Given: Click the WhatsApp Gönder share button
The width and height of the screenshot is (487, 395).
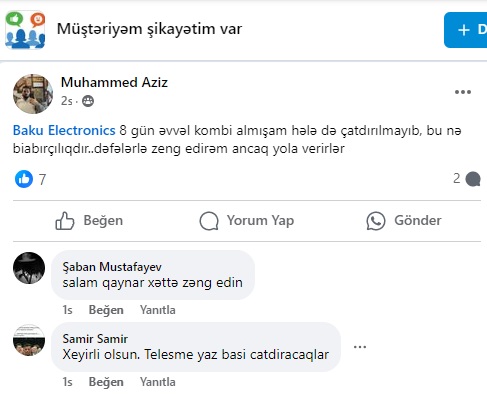Looking at the screenshot, I should [x=404, y=221].
